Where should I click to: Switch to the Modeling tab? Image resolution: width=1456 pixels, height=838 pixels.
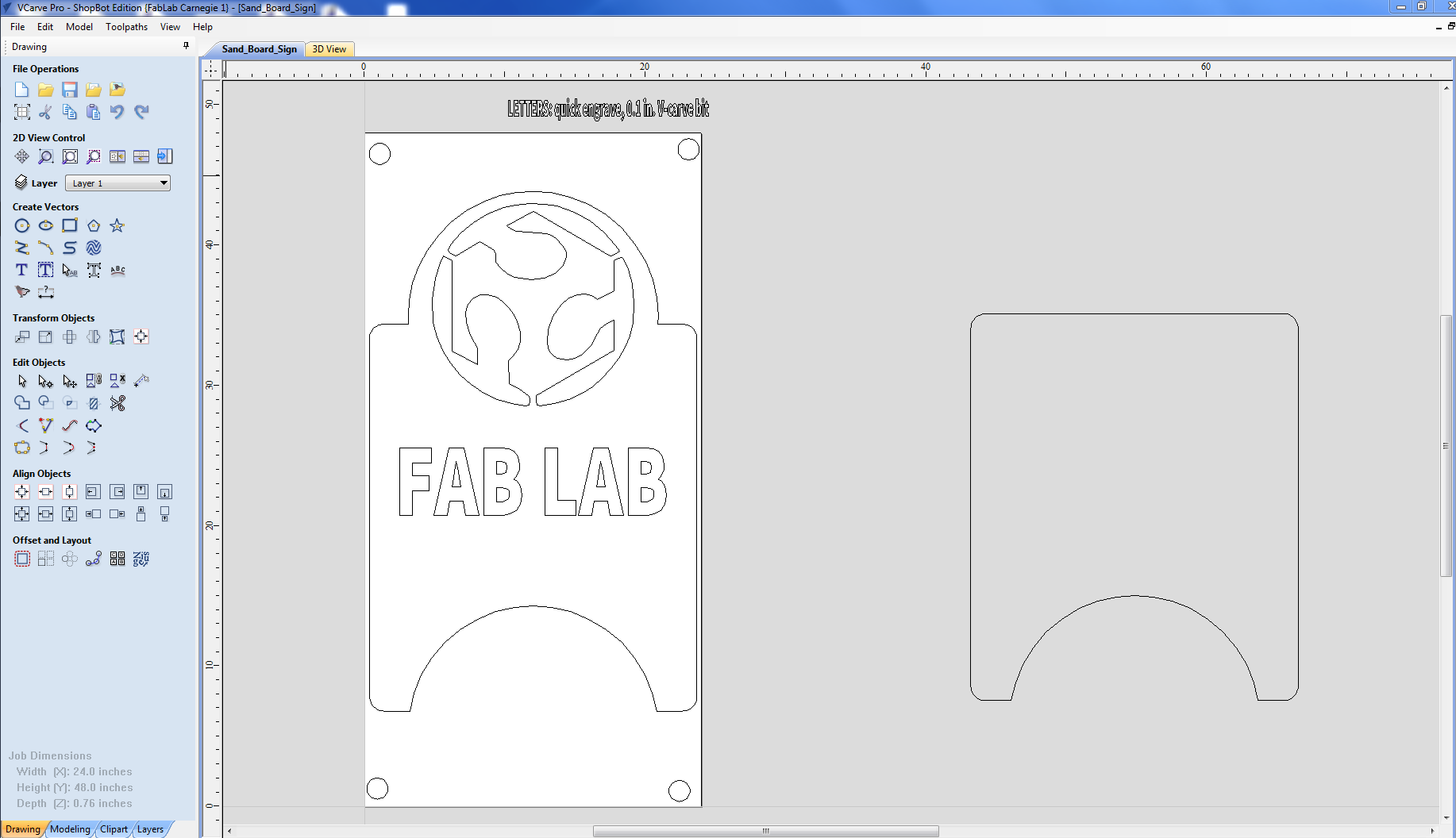click(x=70, y=829)
